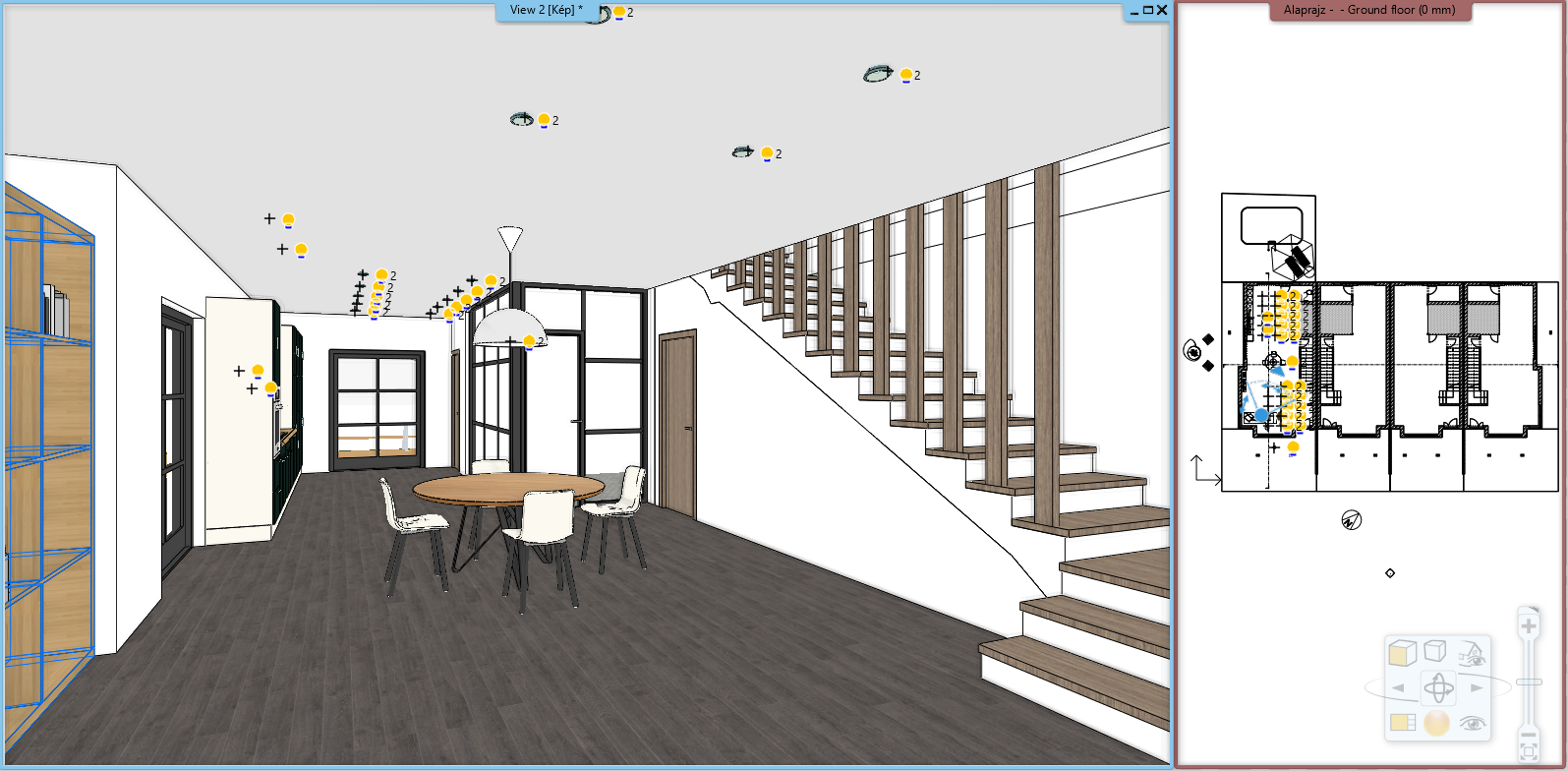Image resolution: width=1568 pixels, height=771 pixels.
Task: Click the coordinate origin axis marker on plan
Action: pos(1203,472)
